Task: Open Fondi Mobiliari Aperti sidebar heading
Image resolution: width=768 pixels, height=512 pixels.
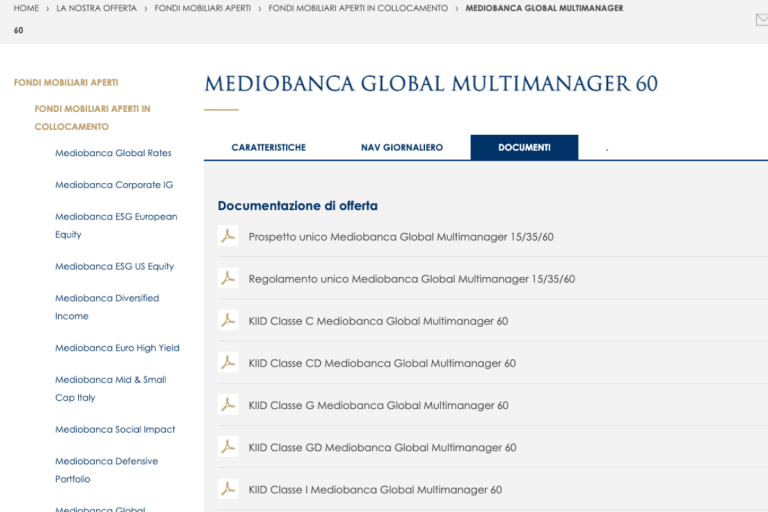Action: (66, 82)
